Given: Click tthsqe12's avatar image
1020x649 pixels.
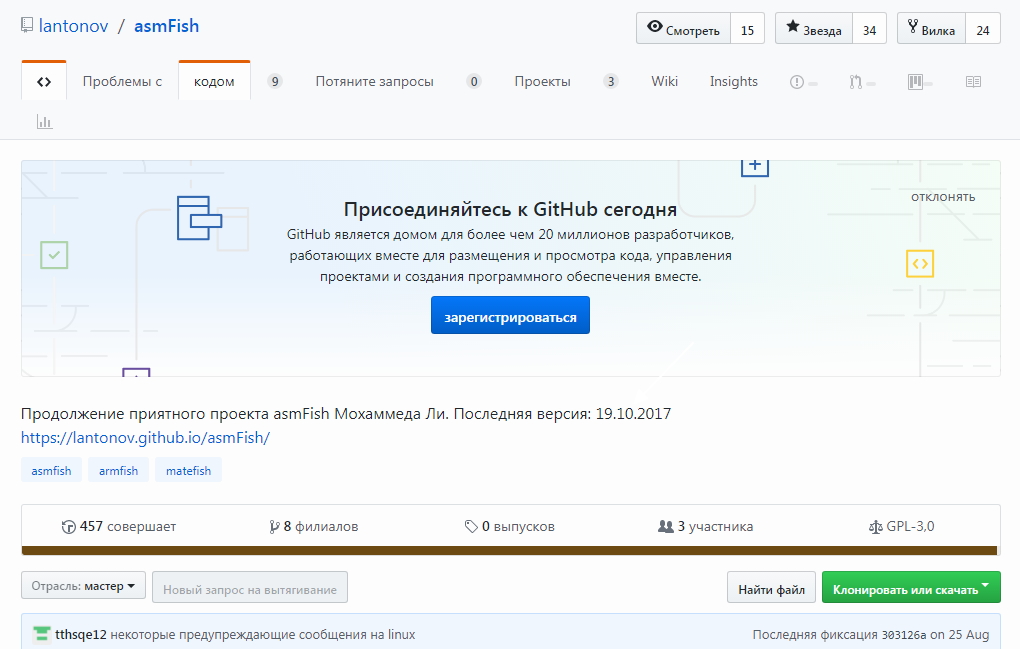Looking at the screenshot, I should (x=42, y=634).
